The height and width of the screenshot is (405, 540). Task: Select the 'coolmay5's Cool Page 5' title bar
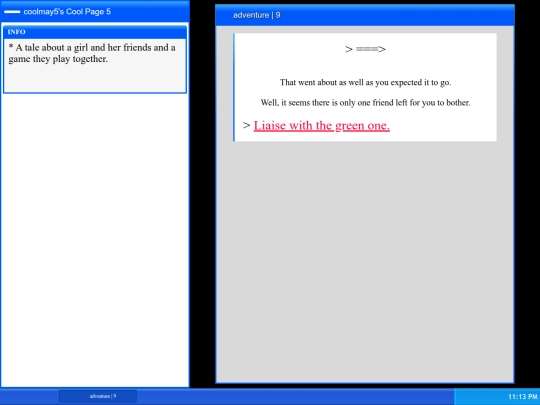point(95,11)
